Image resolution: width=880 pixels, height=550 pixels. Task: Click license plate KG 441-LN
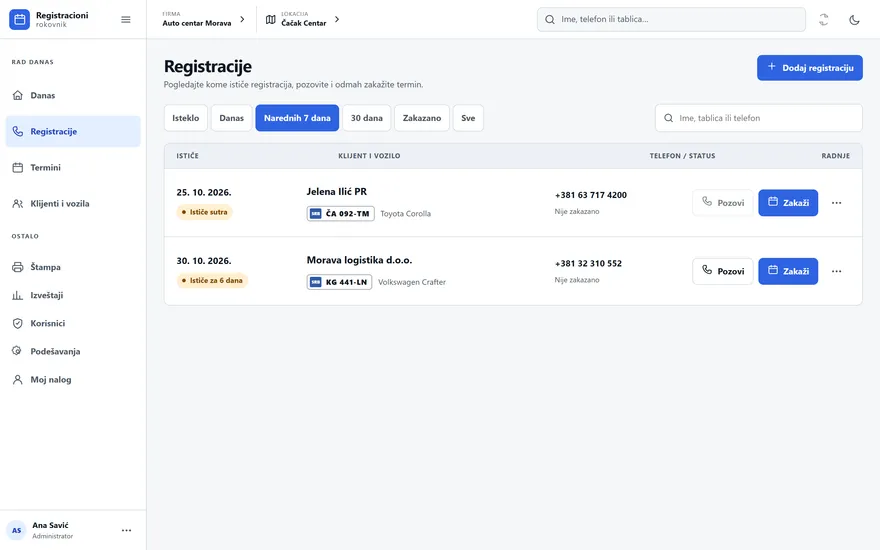click(x=340, y=282)
